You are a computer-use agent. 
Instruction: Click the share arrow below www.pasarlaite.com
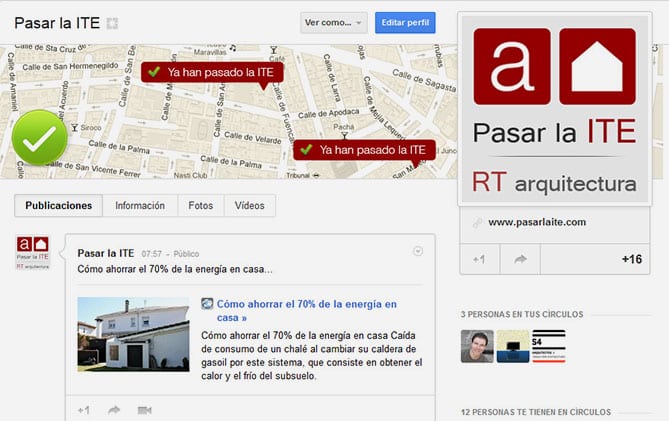point(520,259)
